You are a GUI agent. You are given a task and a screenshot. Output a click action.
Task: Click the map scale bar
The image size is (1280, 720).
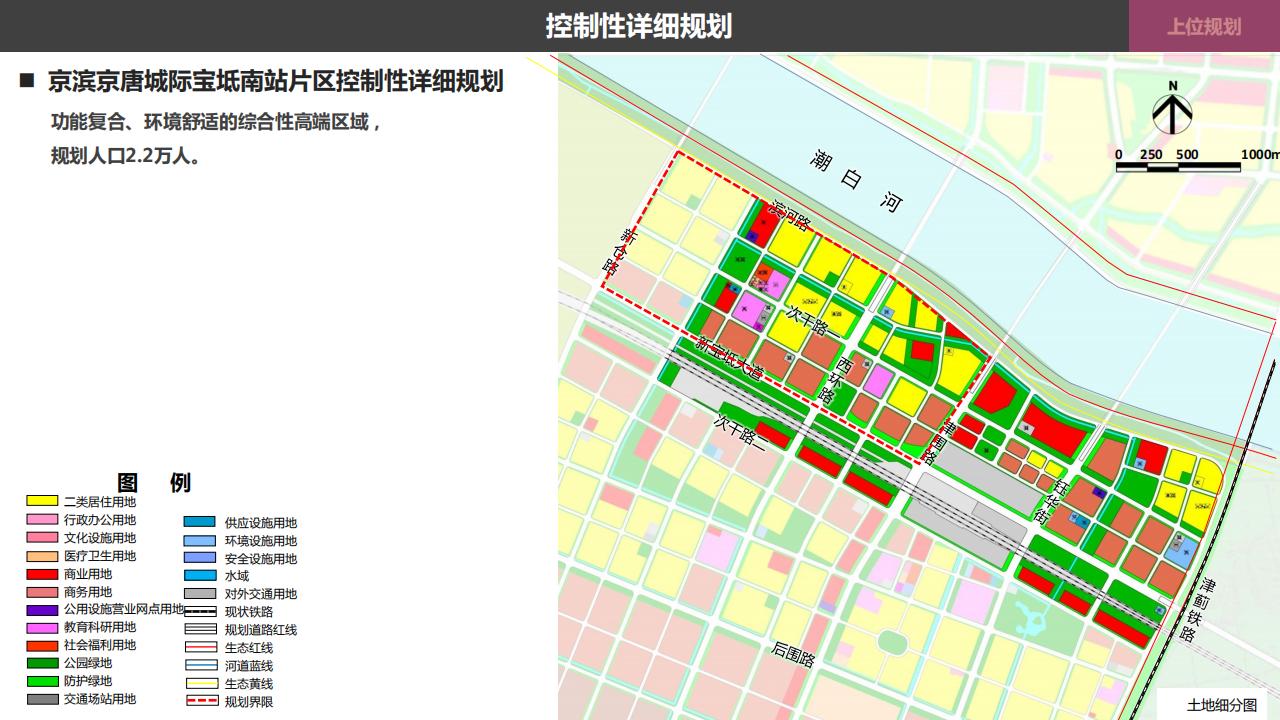(1178, 167)
